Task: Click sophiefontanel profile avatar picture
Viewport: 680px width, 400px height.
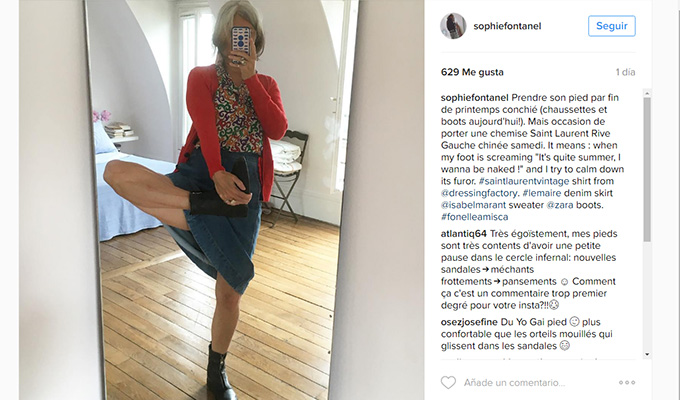Action: coord(453,26)
